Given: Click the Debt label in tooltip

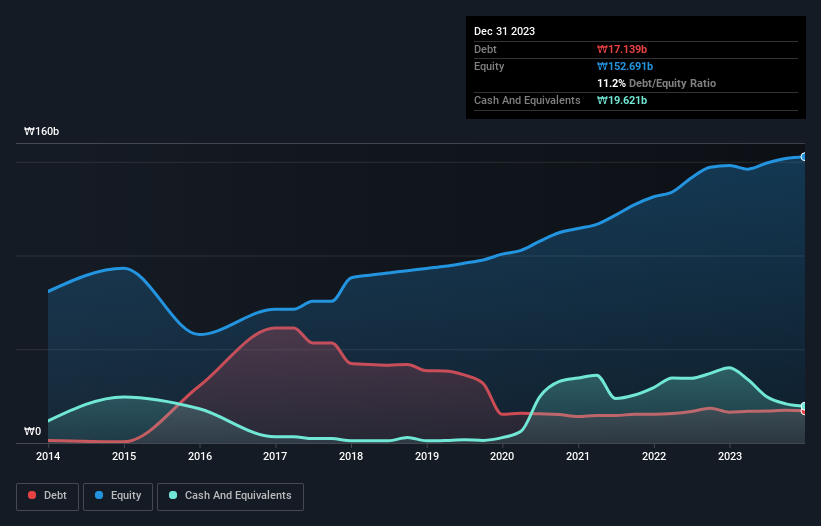Looking at the screenshot, I should (485, 49).
